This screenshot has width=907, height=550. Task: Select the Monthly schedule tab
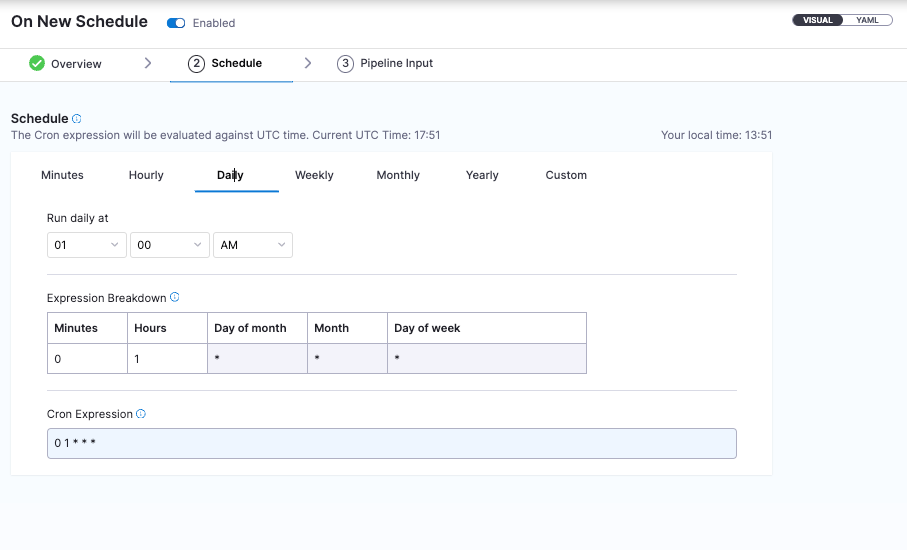(x=398, y=175)
